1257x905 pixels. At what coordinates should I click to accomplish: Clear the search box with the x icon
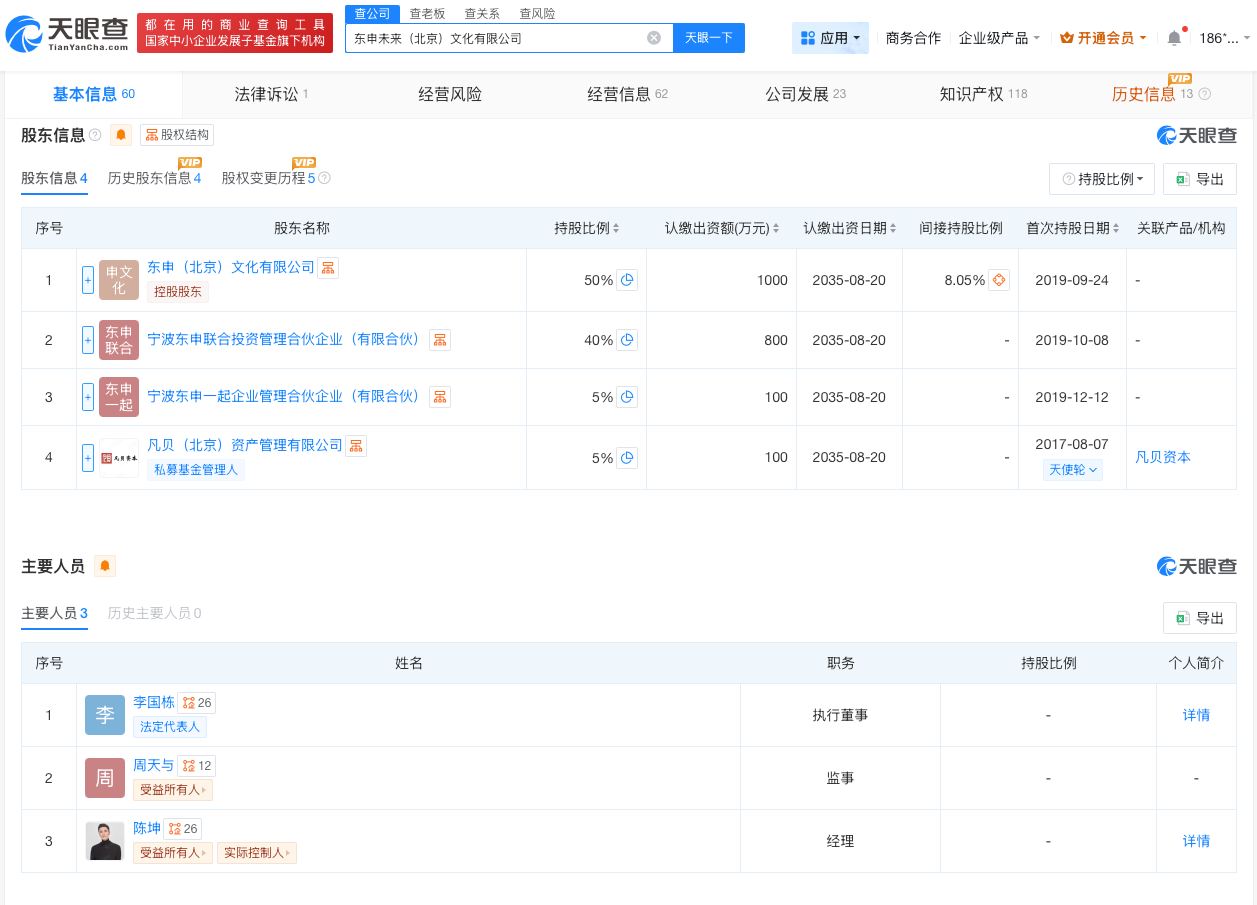654,38
